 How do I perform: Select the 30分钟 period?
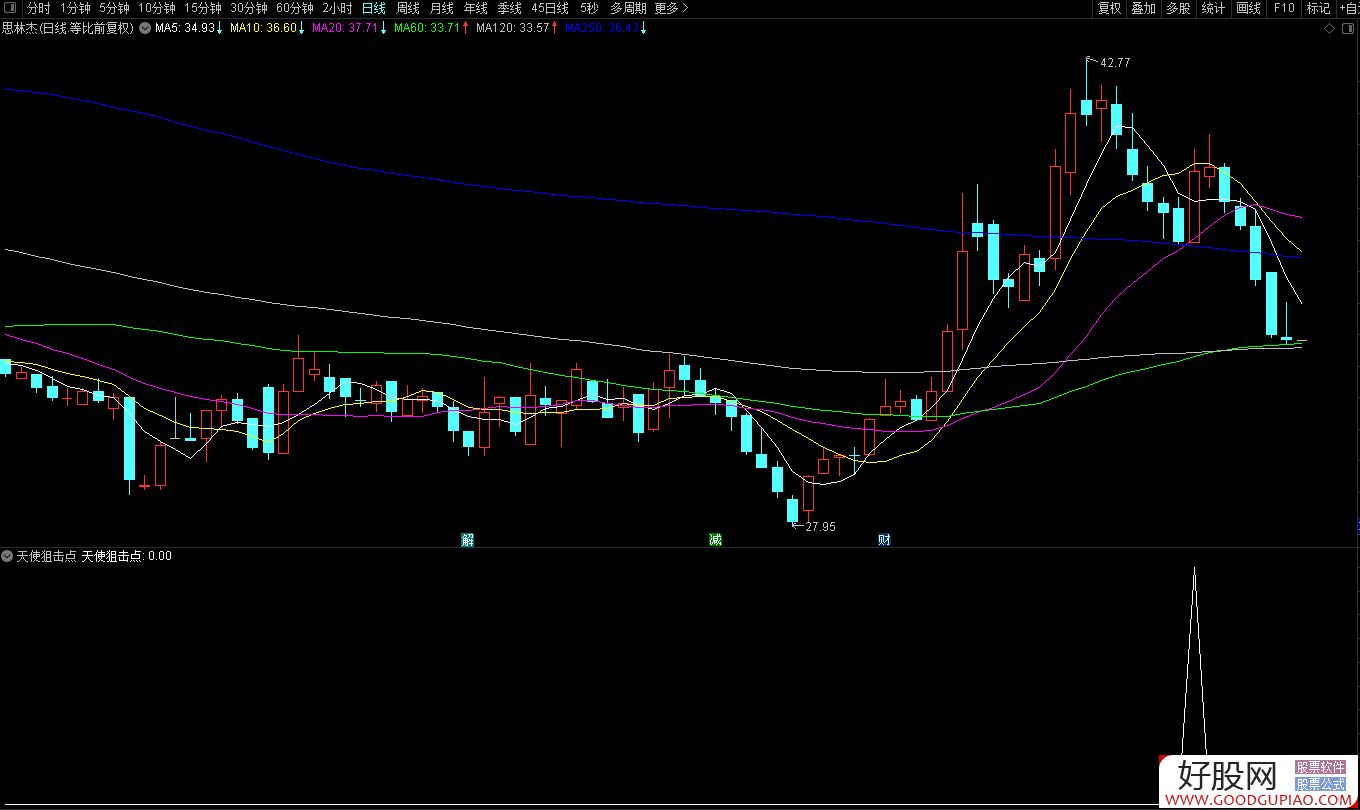point(248,8)
